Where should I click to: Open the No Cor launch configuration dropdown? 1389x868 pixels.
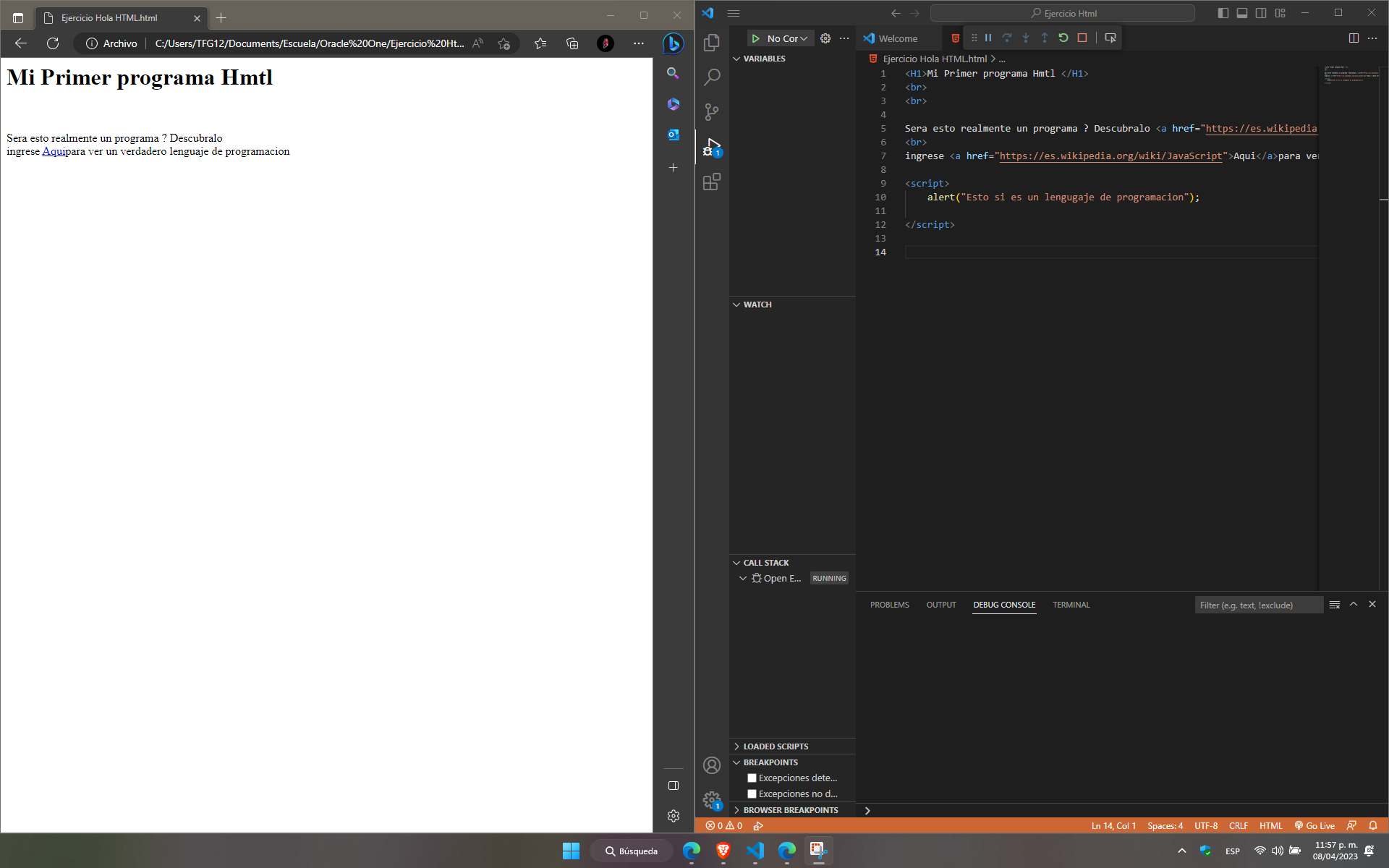788,38
